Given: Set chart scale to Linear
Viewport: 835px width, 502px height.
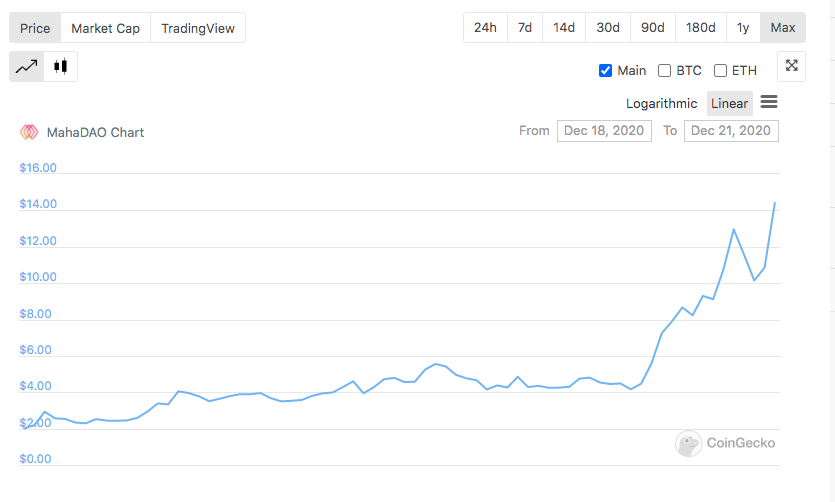Looking at the screenshot, I should [x=730, y=103].
